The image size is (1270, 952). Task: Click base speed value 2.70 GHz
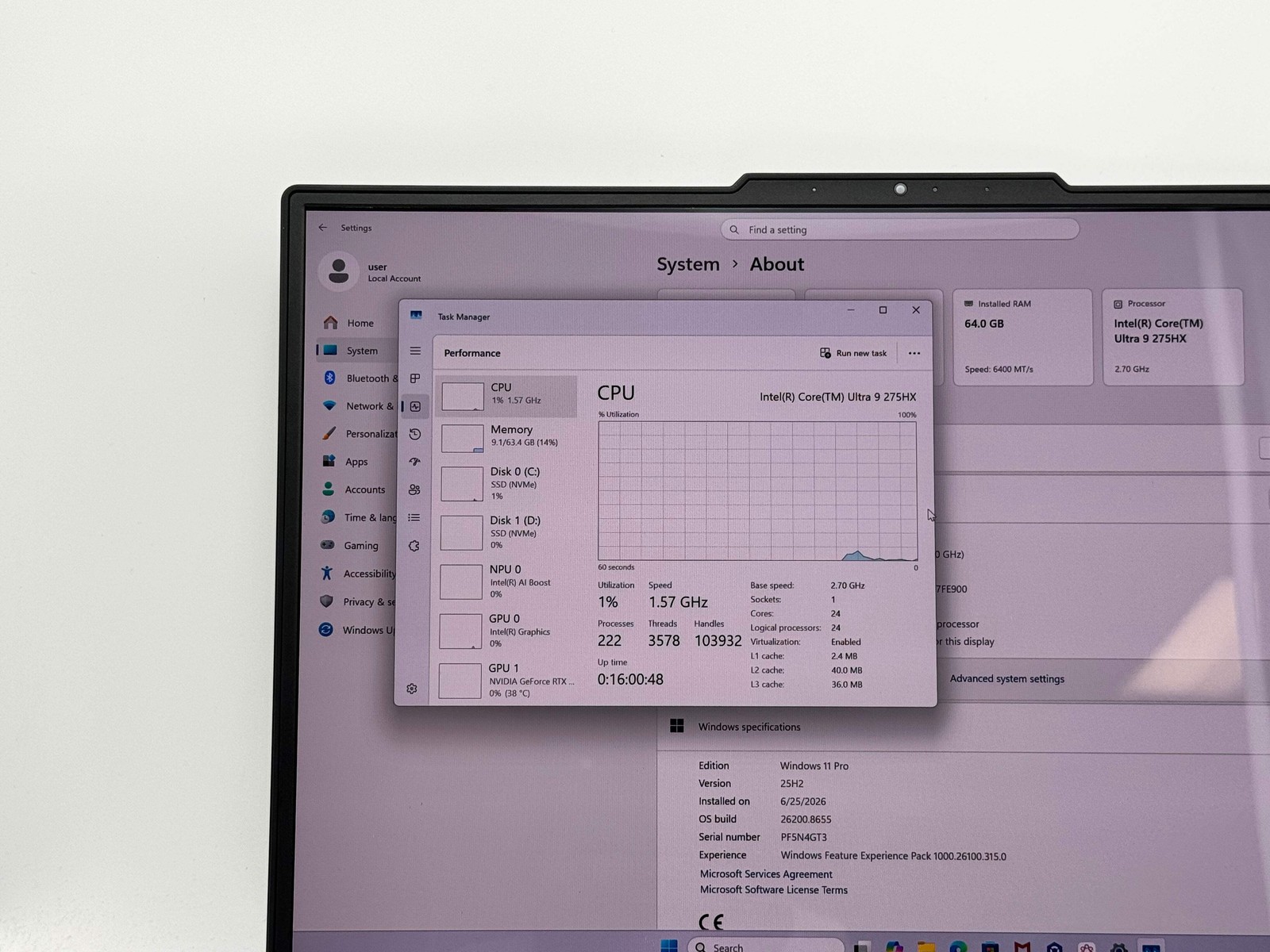pos(848,585)
